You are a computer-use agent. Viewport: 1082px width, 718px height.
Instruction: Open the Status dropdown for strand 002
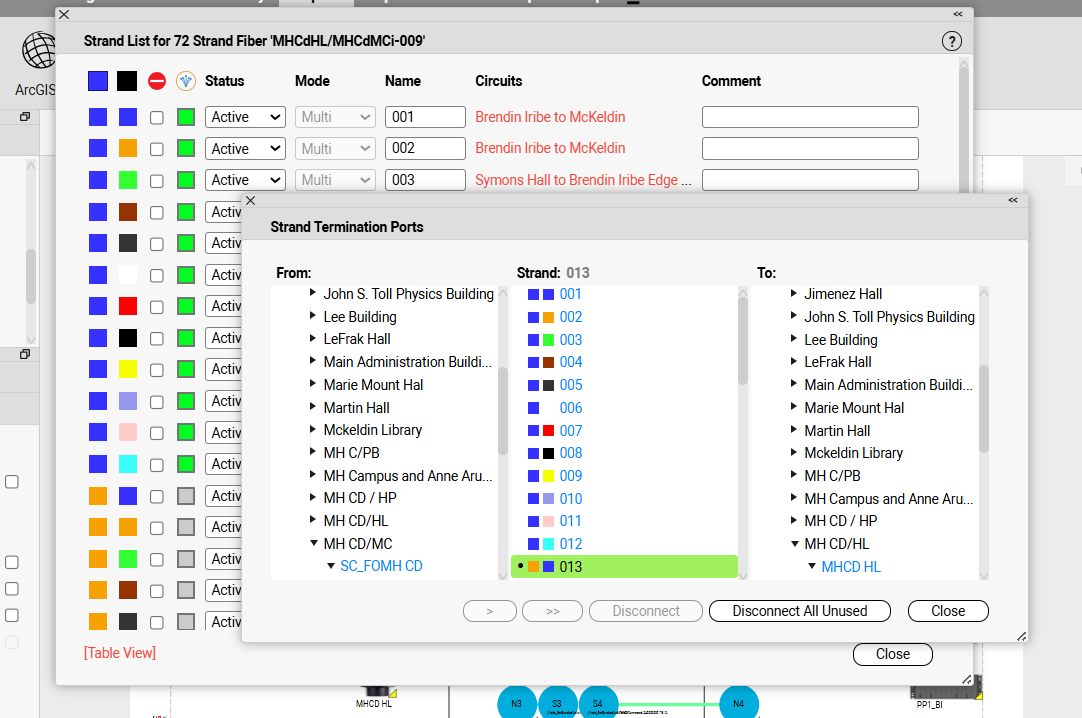click(x=246, y=149)
